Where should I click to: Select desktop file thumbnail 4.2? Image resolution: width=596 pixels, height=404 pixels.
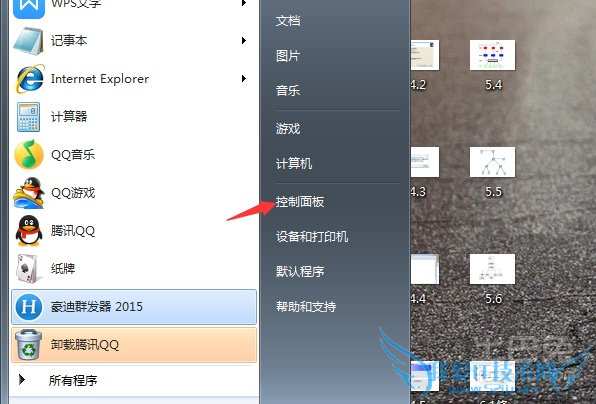pyautogui.click(x=425, y=55)
